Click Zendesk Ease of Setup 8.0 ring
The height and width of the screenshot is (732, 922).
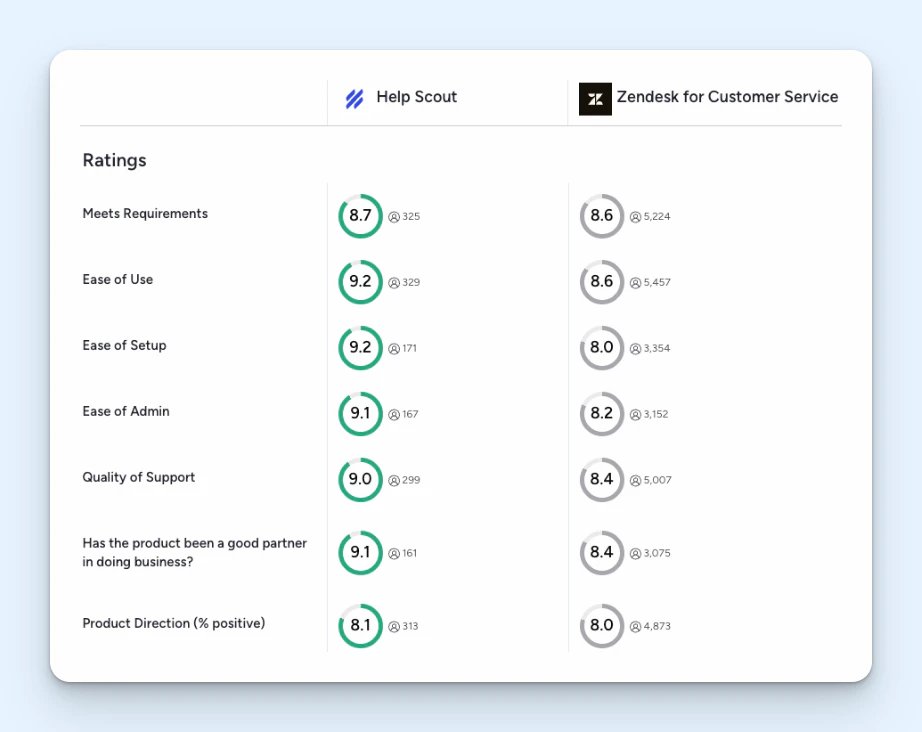coord(602,347)
